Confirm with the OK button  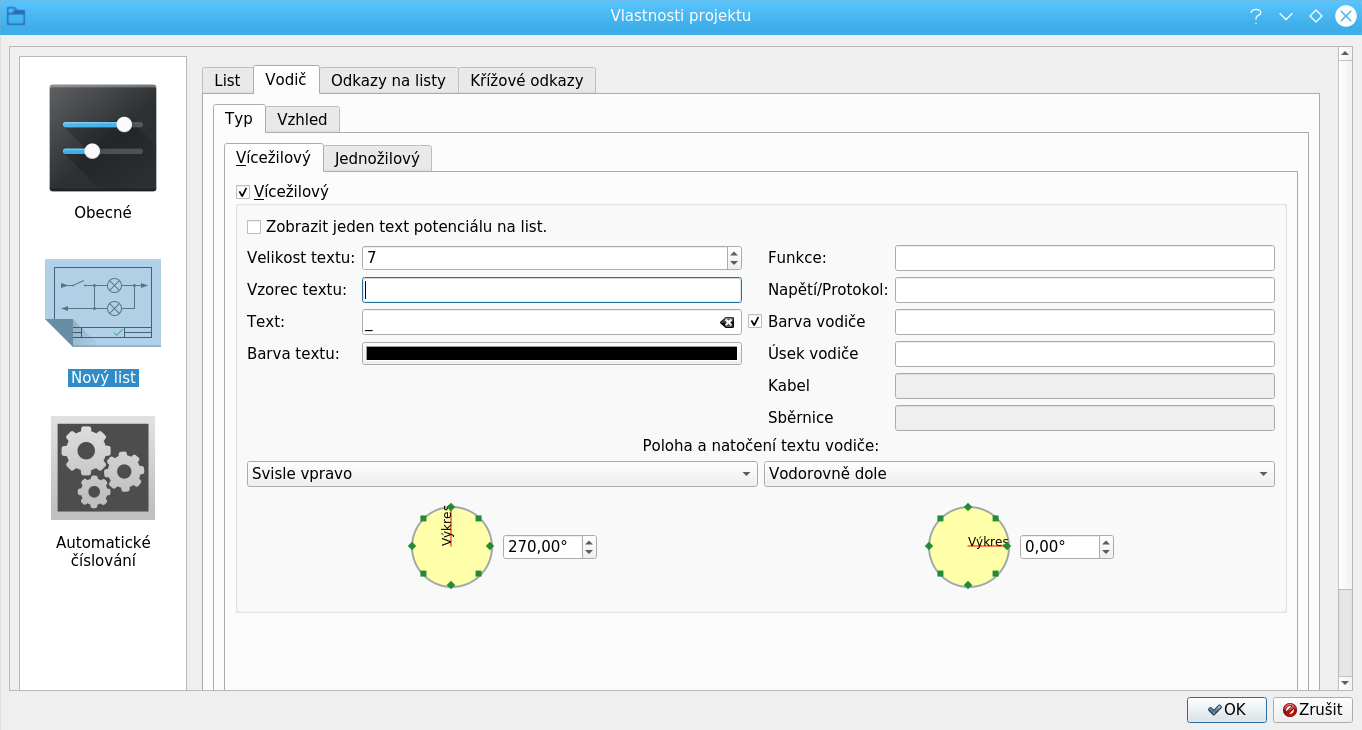pos(1226,709)
